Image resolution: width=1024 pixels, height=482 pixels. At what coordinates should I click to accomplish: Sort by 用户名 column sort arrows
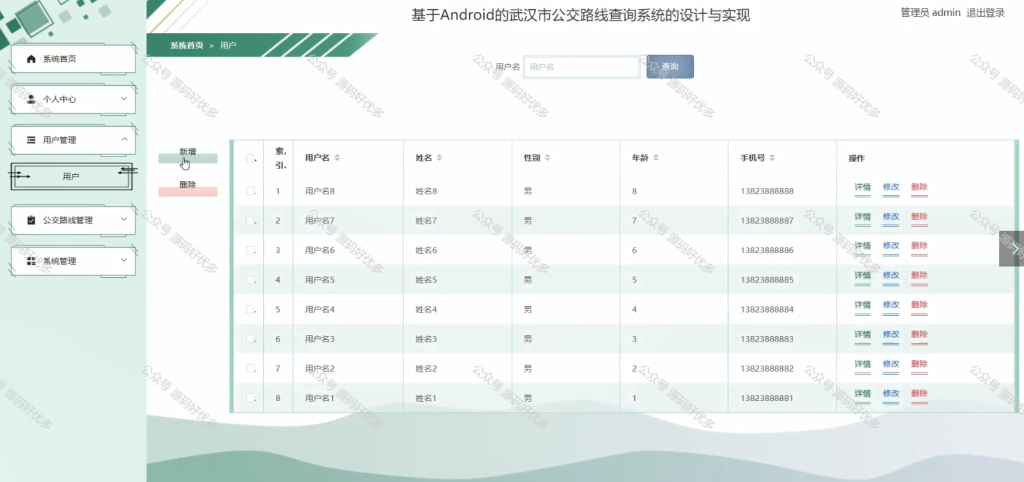tap(337, 158)
